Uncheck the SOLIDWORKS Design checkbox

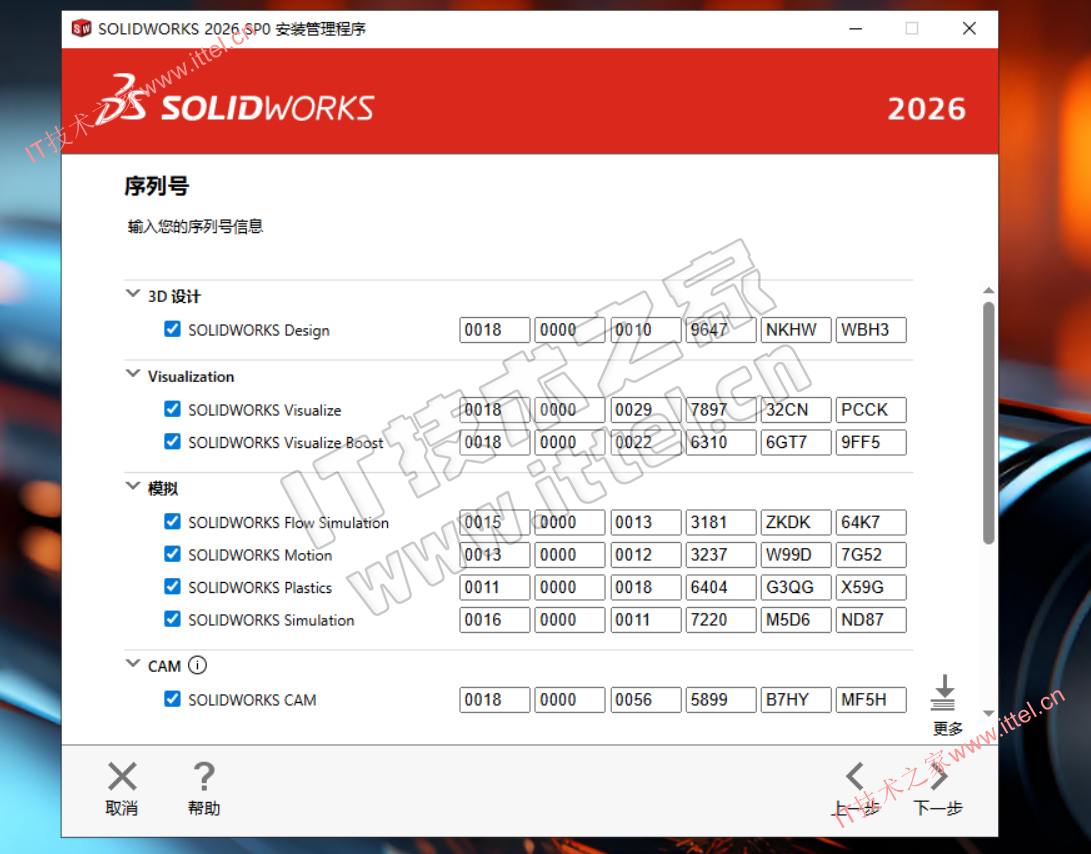(173, 329)
